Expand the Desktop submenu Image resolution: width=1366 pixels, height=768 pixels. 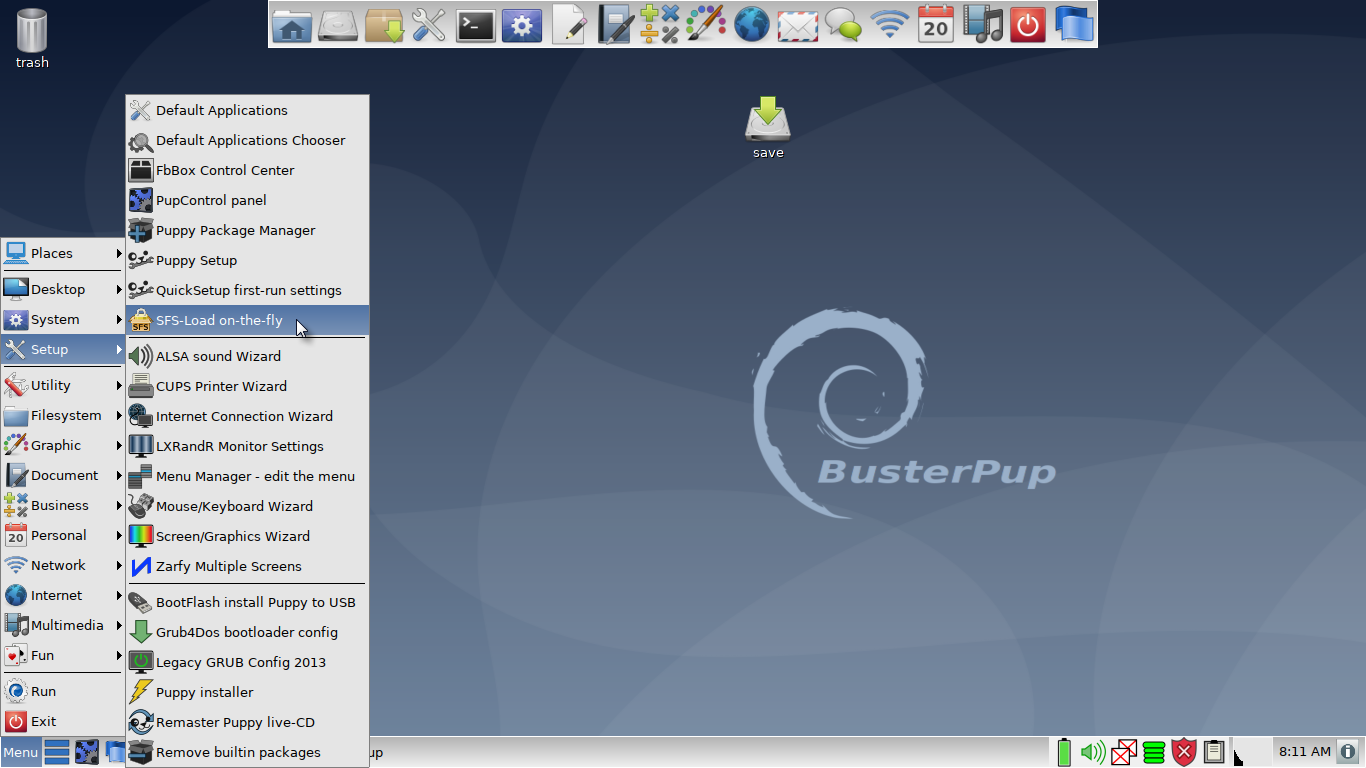coord(62,289)
